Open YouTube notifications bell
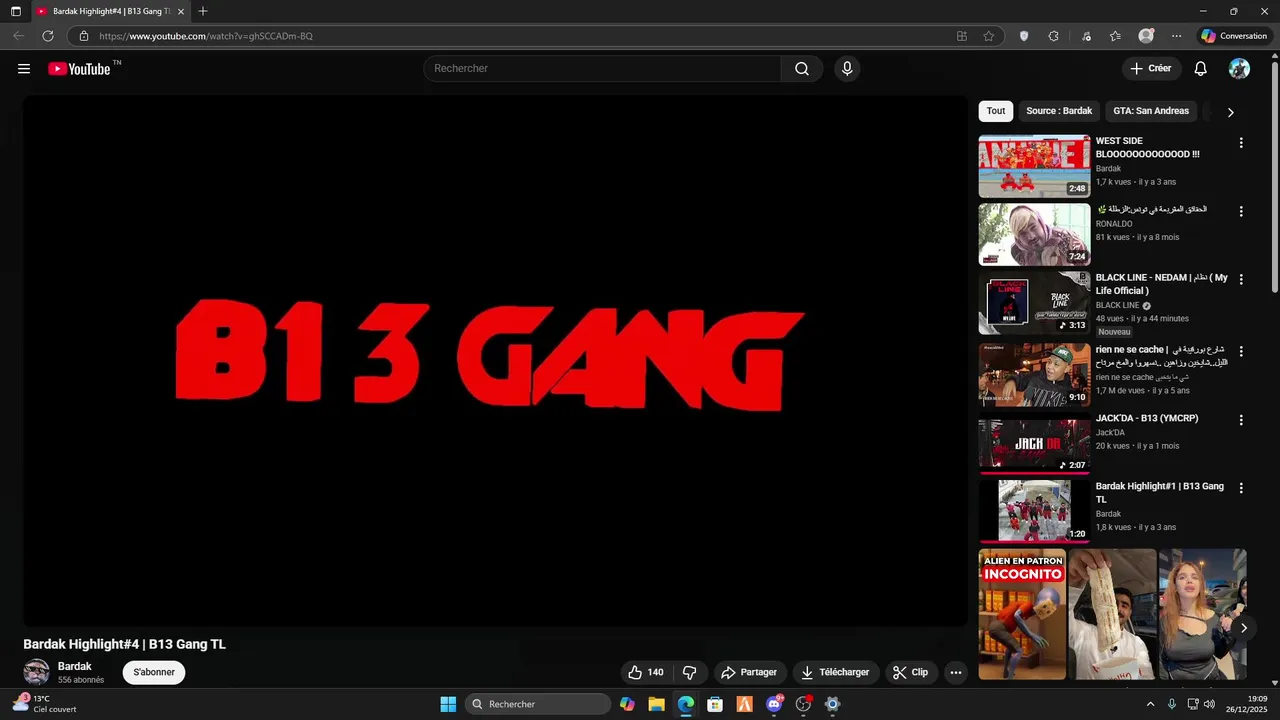This screenshot has width=1280, height=720. click(x=1201, y=69)
